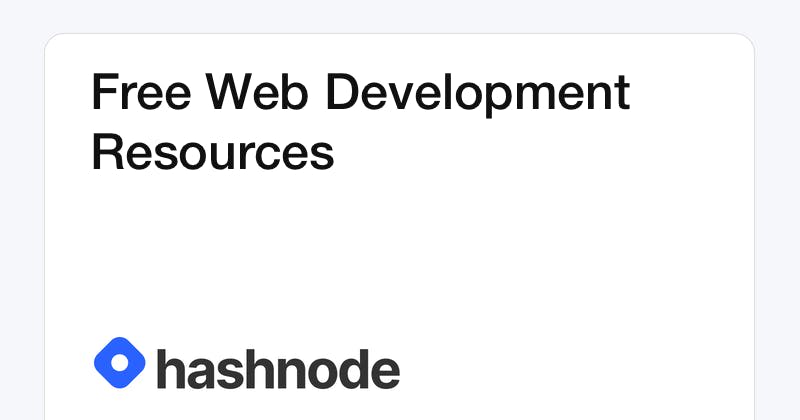The image size is (800, 420).
Task: Click the second line of the card title
Action: 212,152
